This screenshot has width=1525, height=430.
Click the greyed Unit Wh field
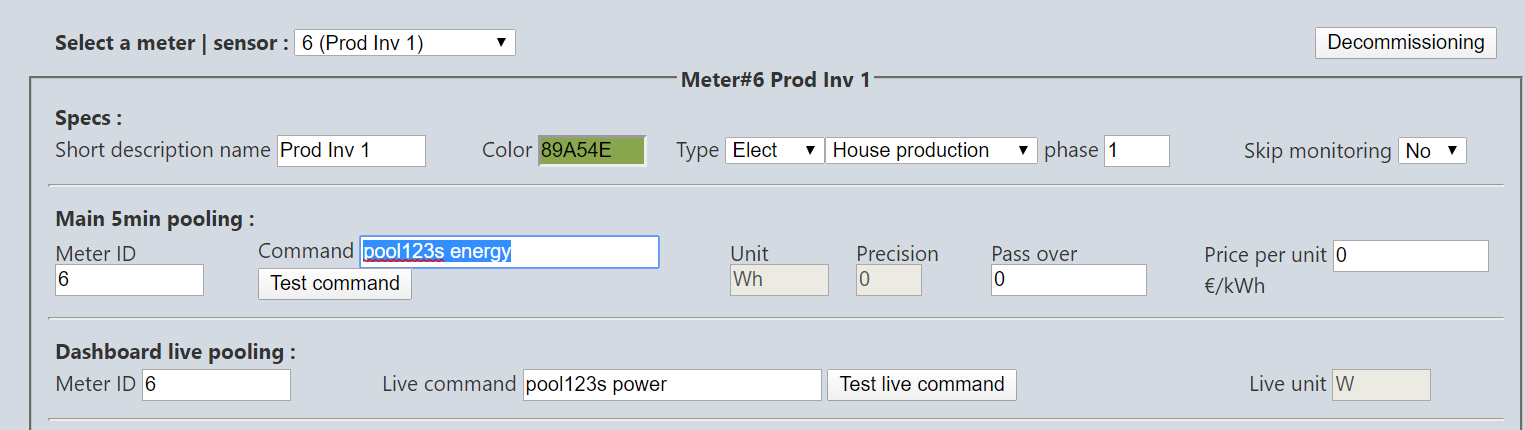779,280
